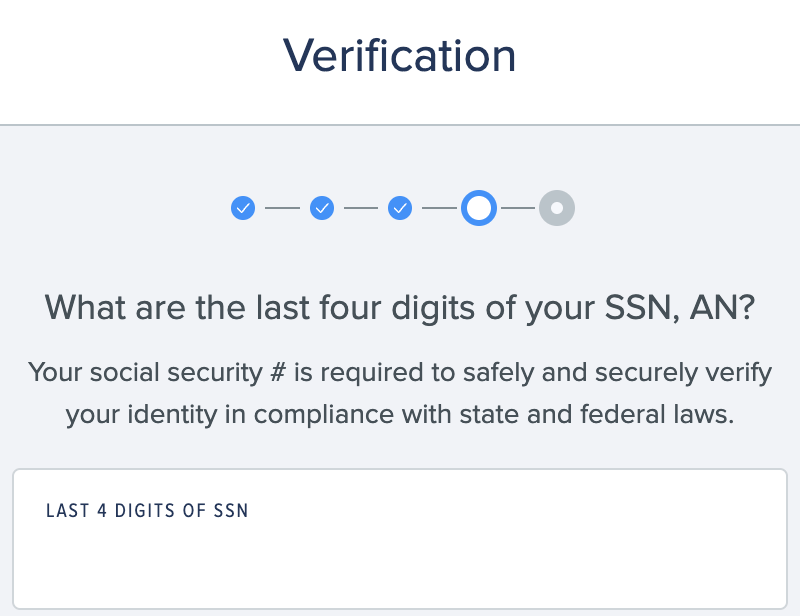
Task: Select the gray upcoming fifth step
Action: point(557,208)
